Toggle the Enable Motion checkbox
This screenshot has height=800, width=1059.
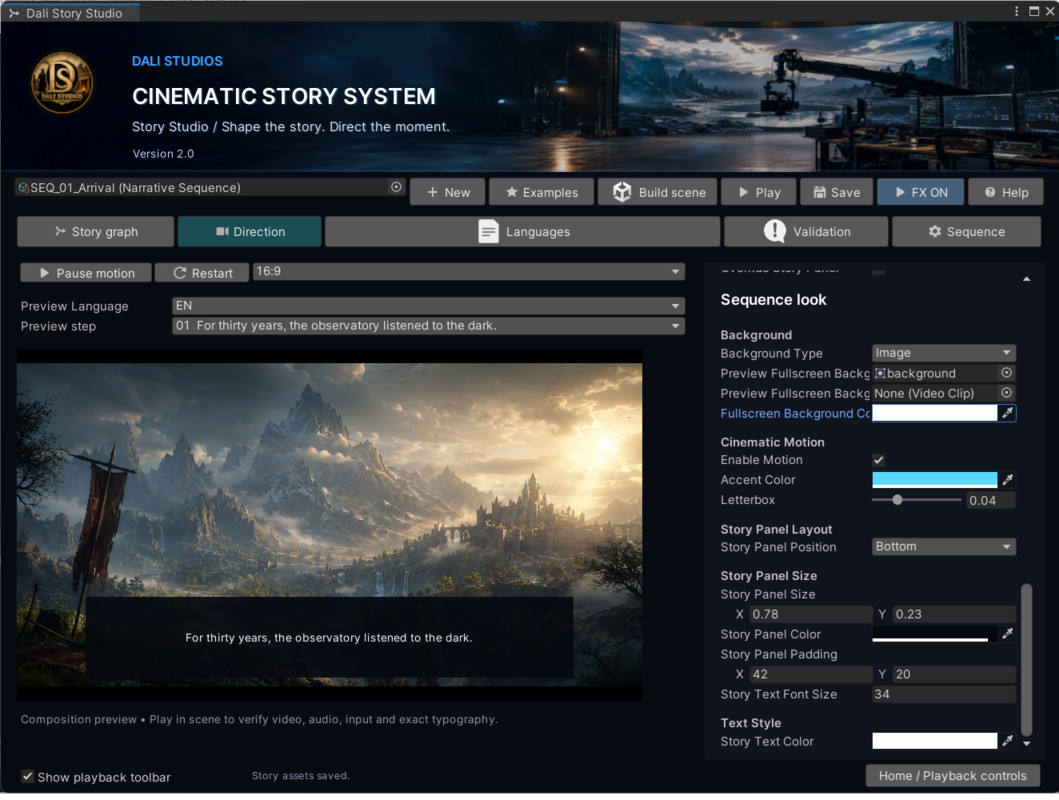click(879, 460)
